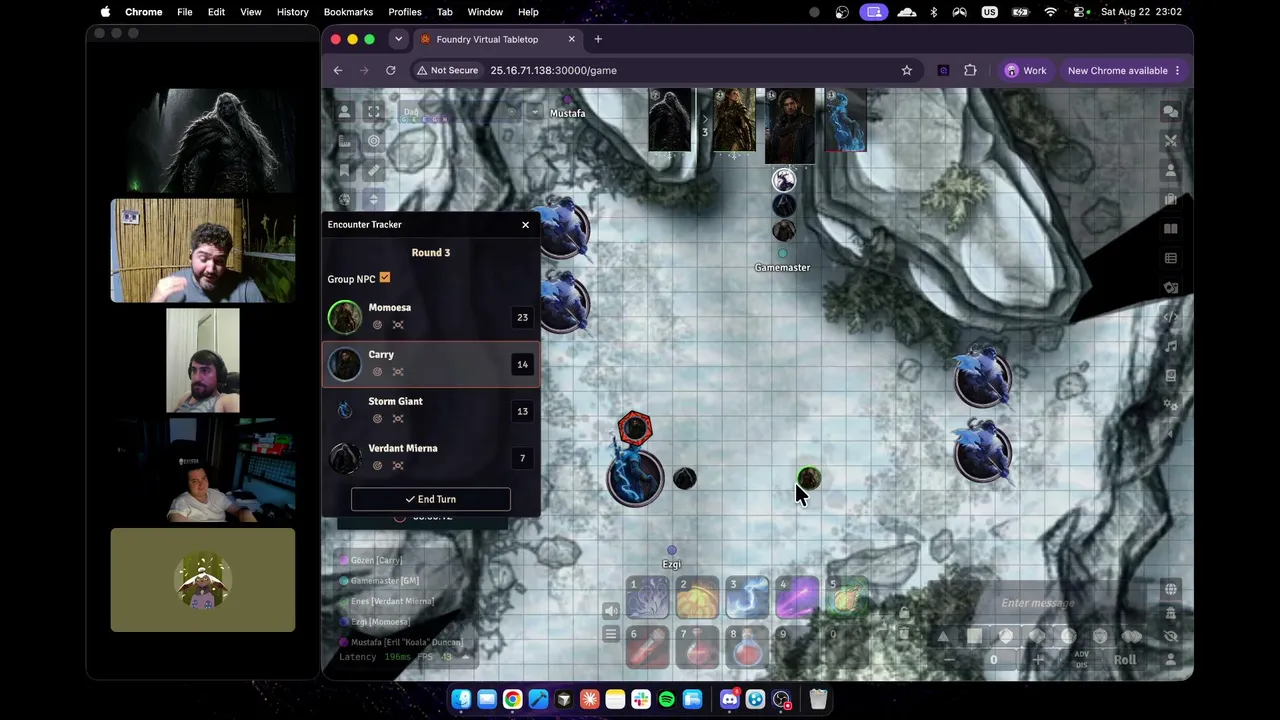The height and width of the screenshot is (720, 1280).
Task: Open chat messages sidebar tab
Action: click(x=1170, y=112)
